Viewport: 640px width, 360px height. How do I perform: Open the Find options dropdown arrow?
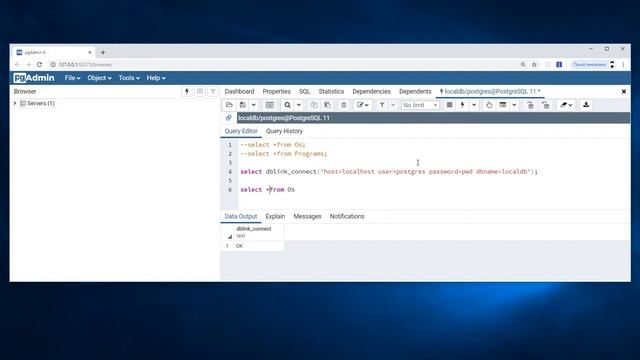[299, 105]
